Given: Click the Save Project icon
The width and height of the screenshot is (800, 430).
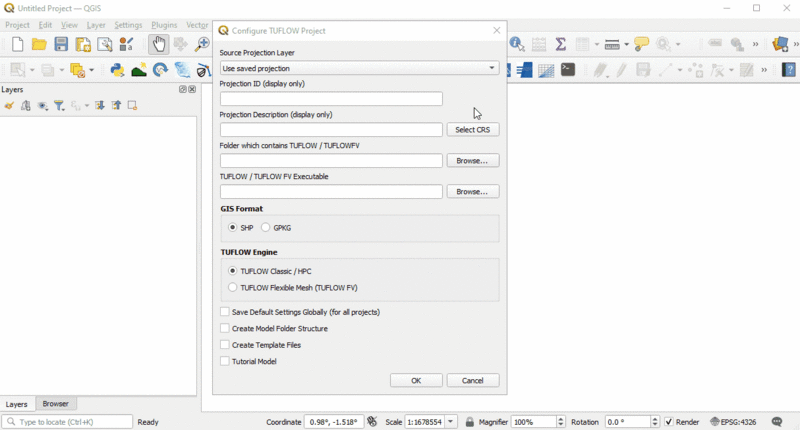Looking at the screenshot, I should 61,45.
